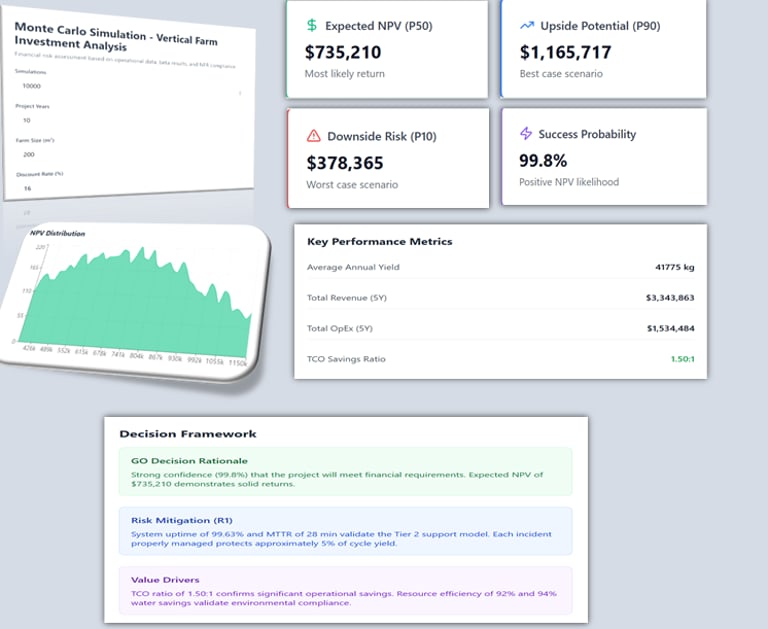Click the $378,365 Downside Risk value

click(x=345, y=163)
